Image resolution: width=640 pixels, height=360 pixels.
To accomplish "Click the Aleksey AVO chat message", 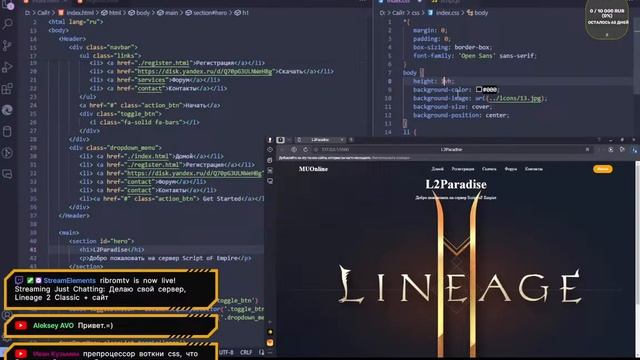I will point(111,326).
